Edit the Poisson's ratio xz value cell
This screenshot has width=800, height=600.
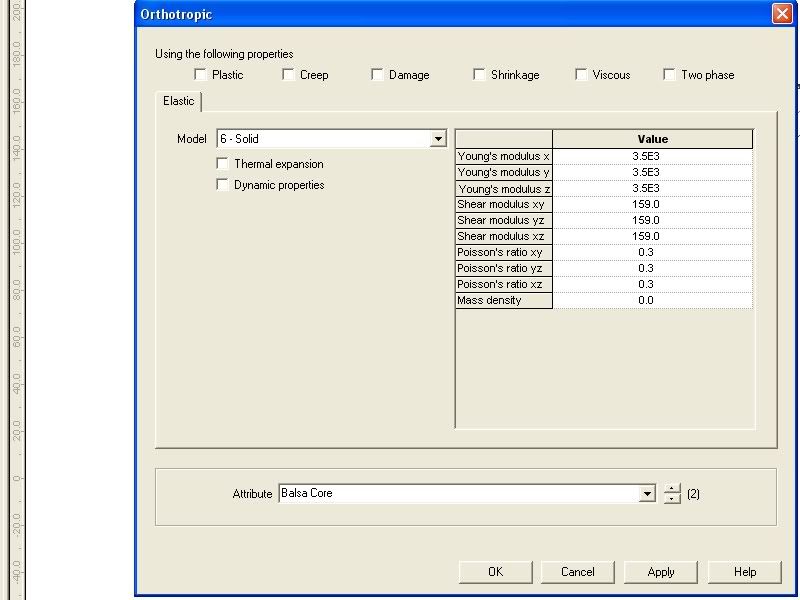(x=653, y=284)
